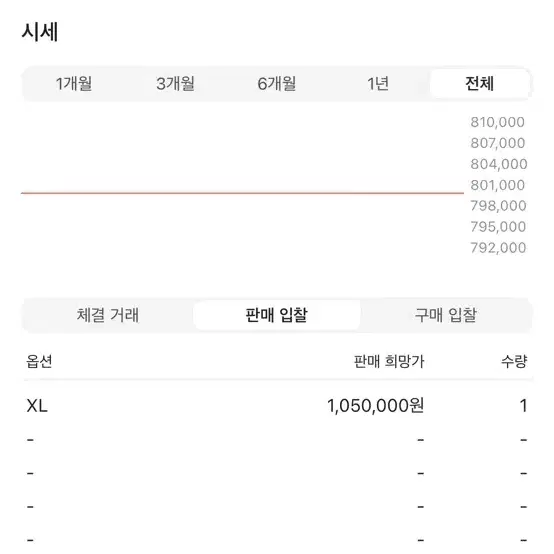Viewport: 554px width, 554px height.
Task: Switch chart range to 6개월
Action: pyautogui.click(x=277, y=84)
